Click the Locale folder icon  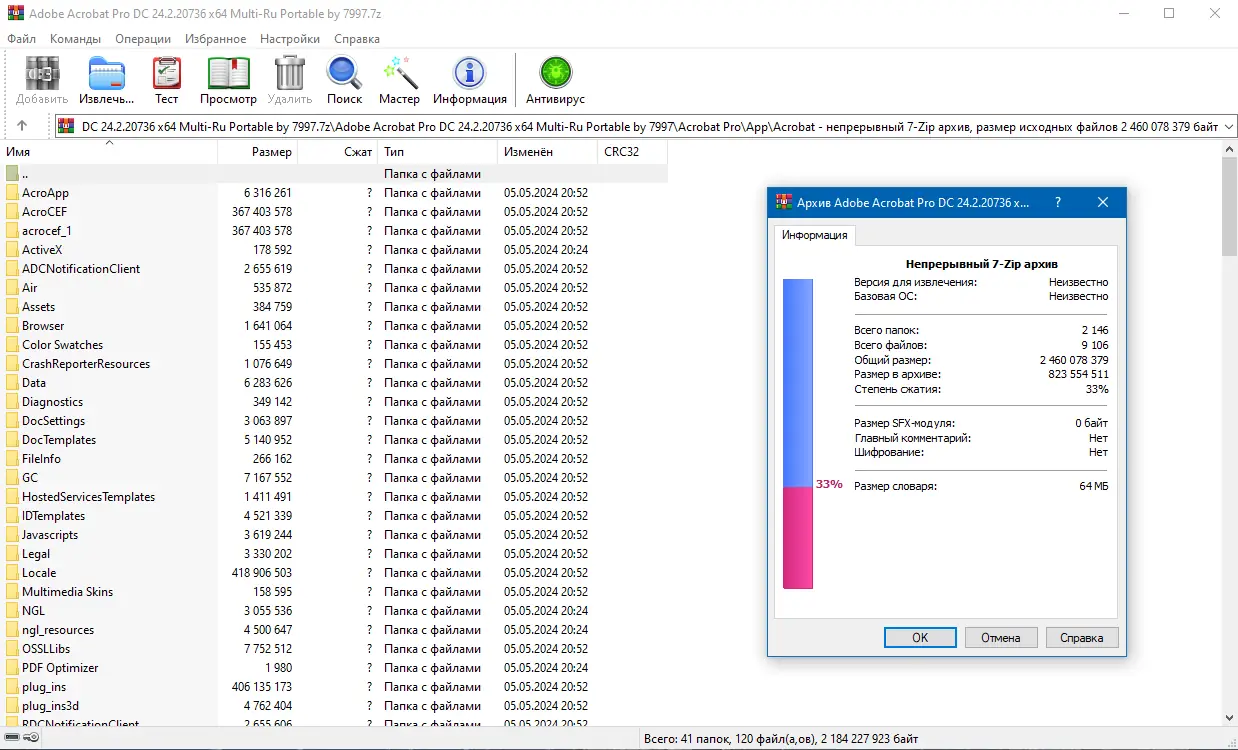click(12, 573)
